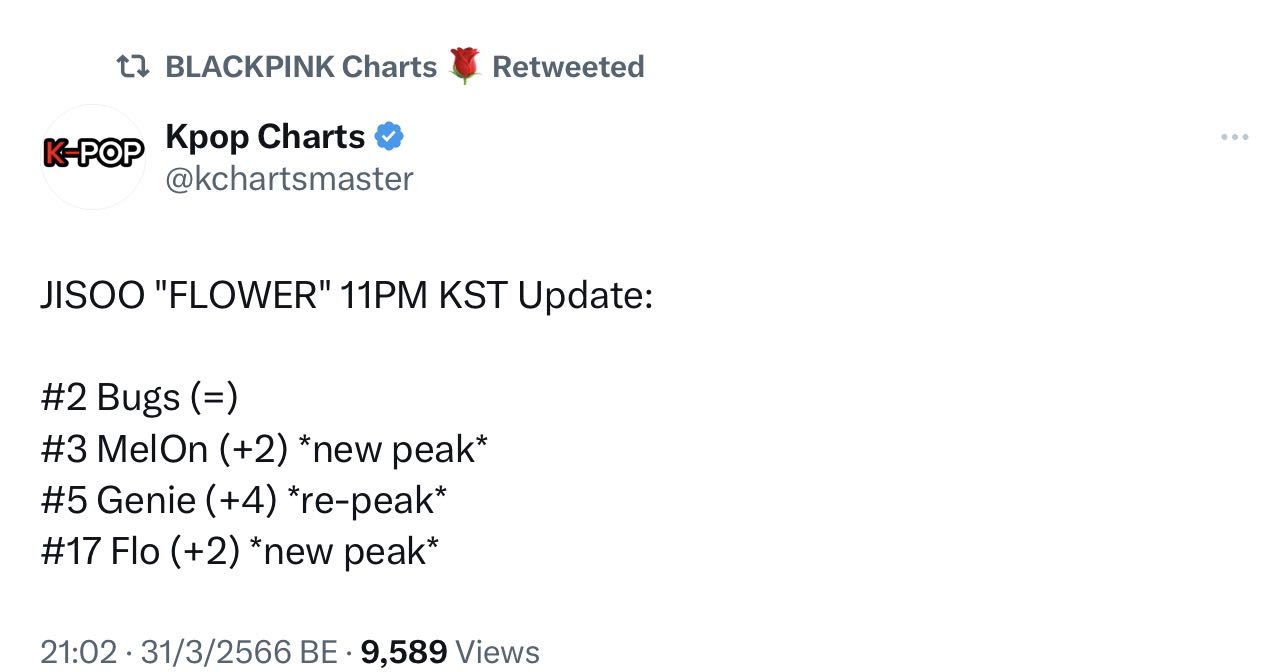The image size is (1266, 672).
Task: Click the #5 Genie re-peak line
Action: pyautogui.click(x=244, y=500)
